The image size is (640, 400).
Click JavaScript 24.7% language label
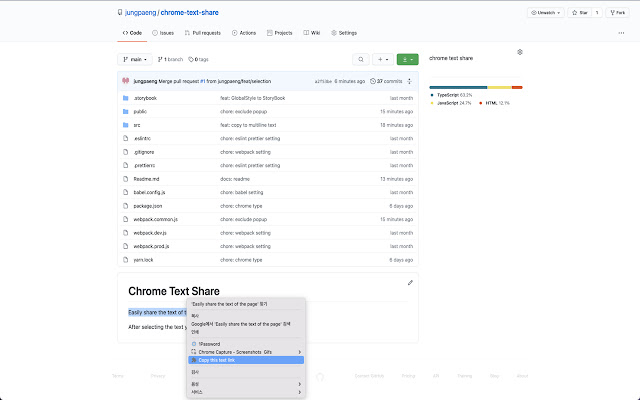[451, 103]
